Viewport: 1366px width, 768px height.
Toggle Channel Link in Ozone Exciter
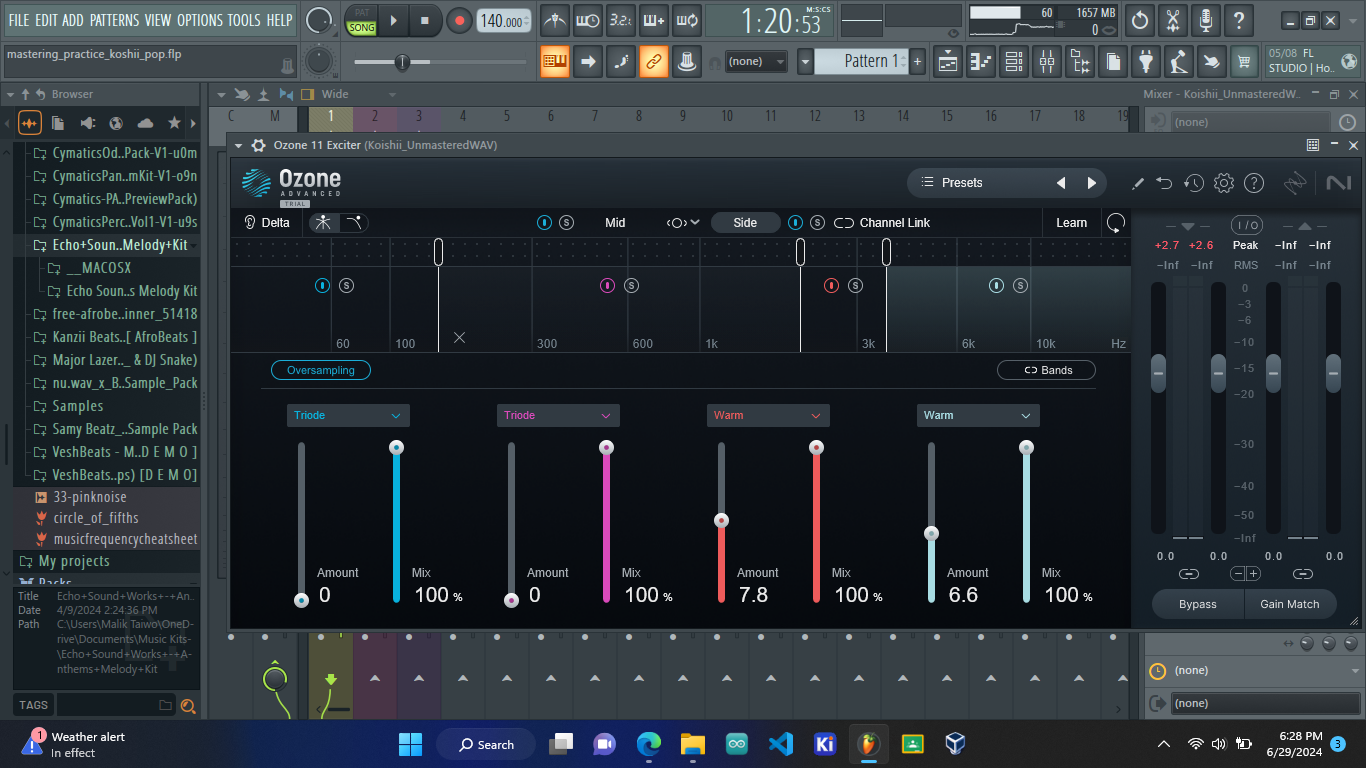pyautogui.click(x=882, y=223)
